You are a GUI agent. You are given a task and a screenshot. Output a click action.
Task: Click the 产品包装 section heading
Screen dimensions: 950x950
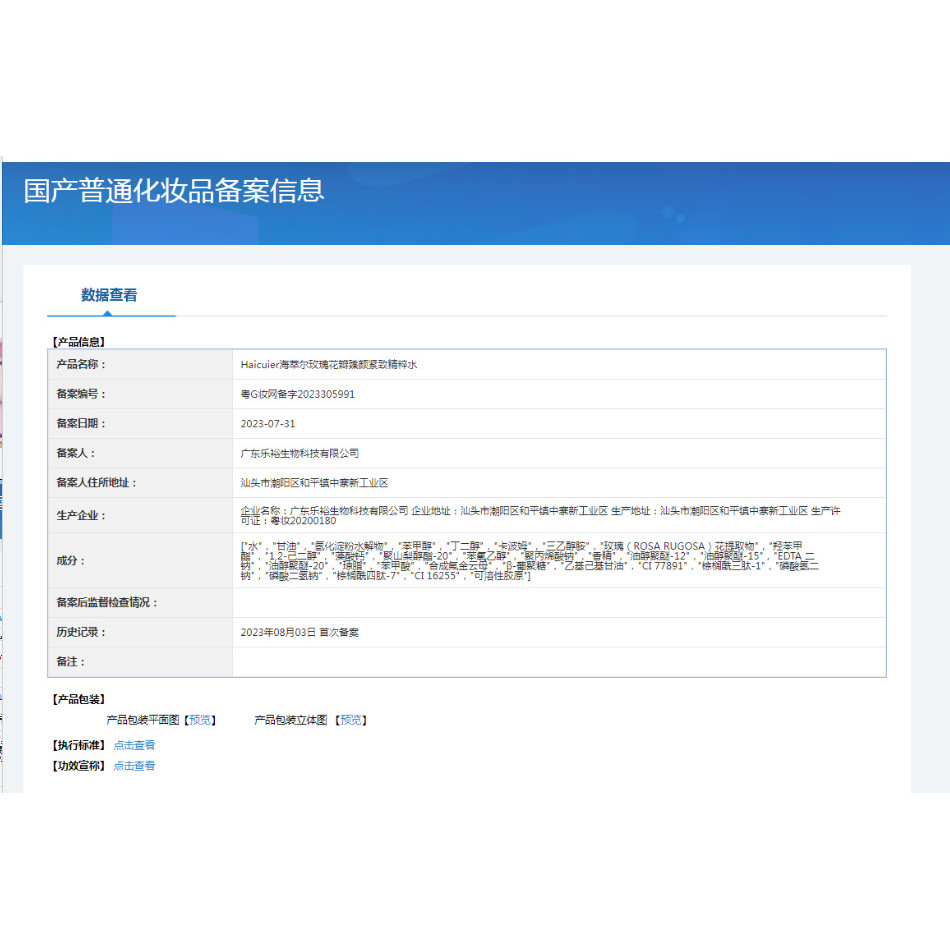pyautogui.click(x=79, y=699)
